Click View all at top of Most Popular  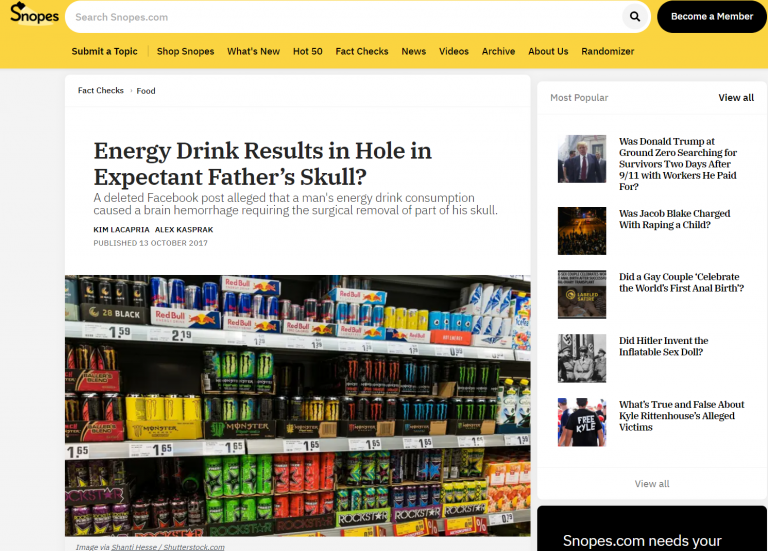pos(736,98)
